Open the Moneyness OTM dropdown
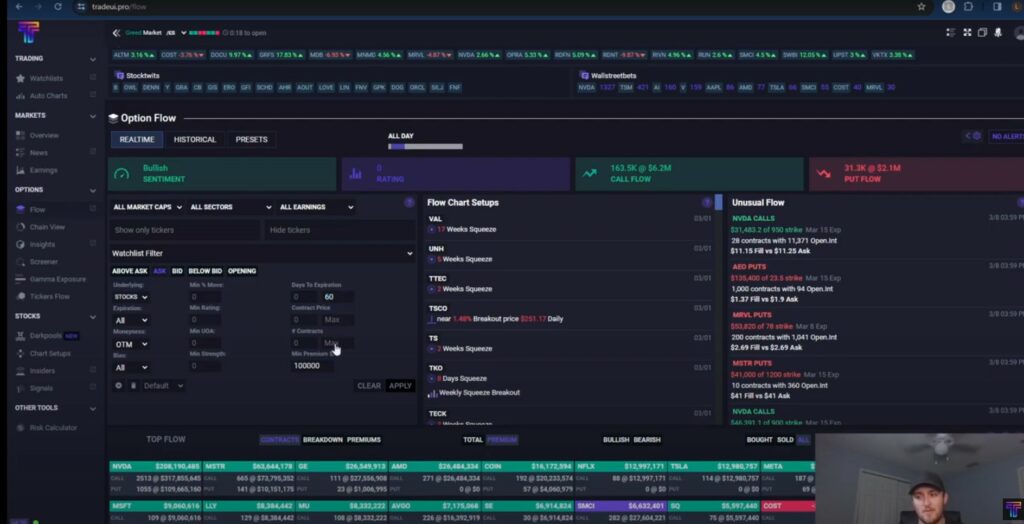The width and height of the screenshot is (1024, 524). point(131,344)
